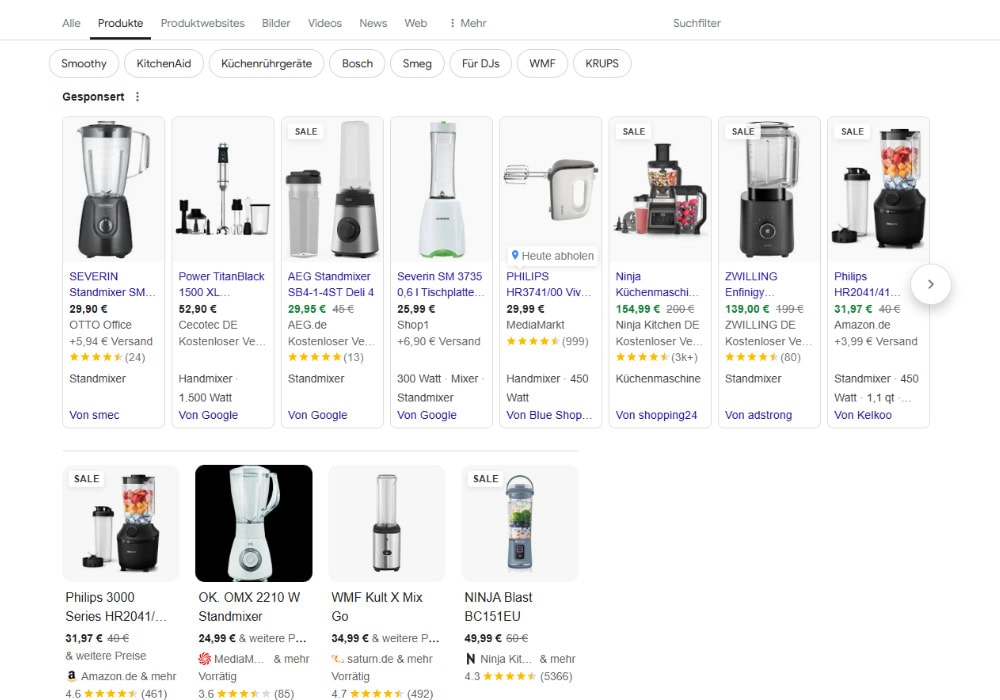1000x700 pixels.
Task: Click Von Blue Shop link
Action: (549, 415)
